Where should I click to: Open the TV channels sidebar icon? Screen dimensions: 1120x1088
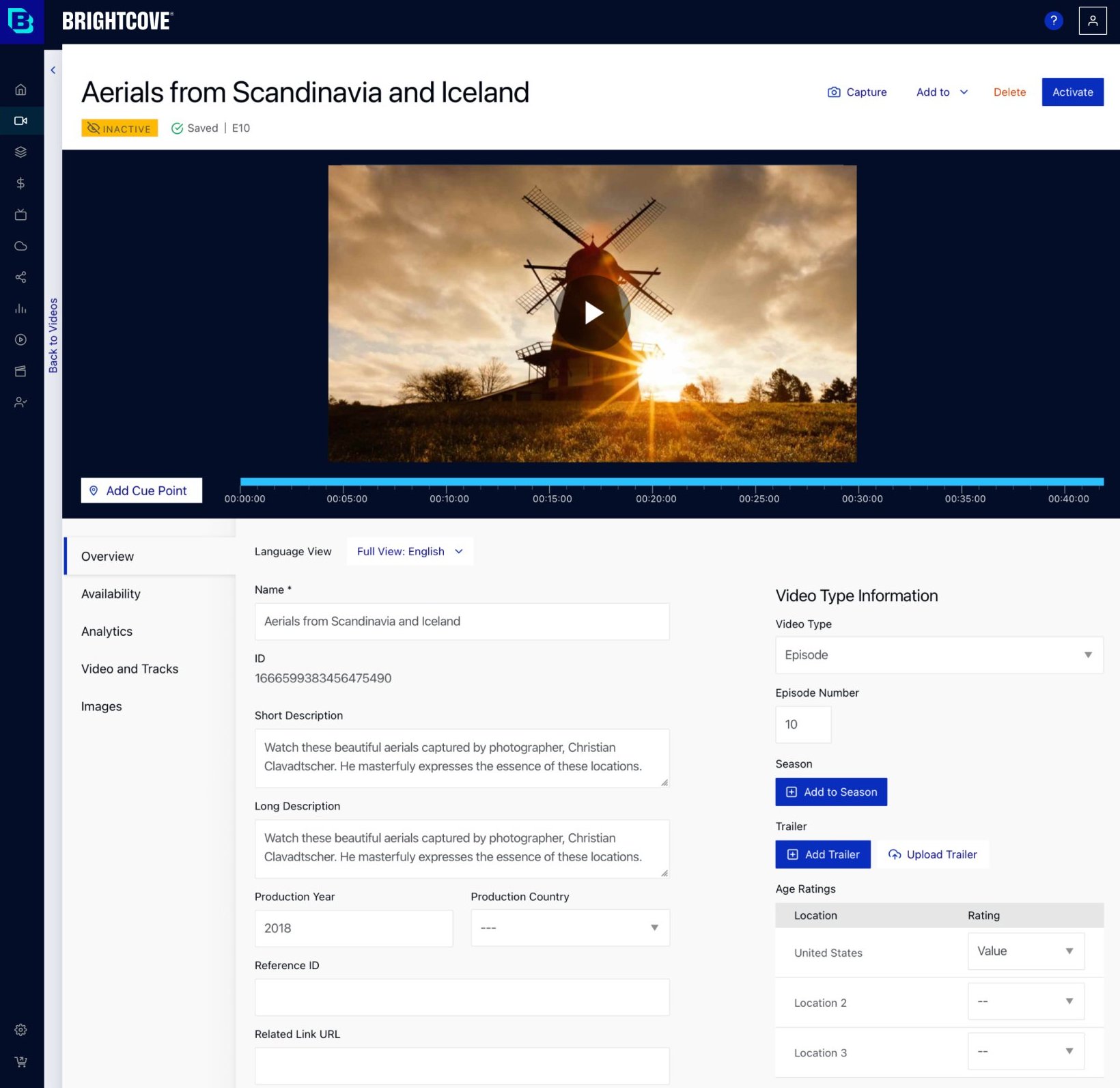pyautogui.click(x=20, y=214)
